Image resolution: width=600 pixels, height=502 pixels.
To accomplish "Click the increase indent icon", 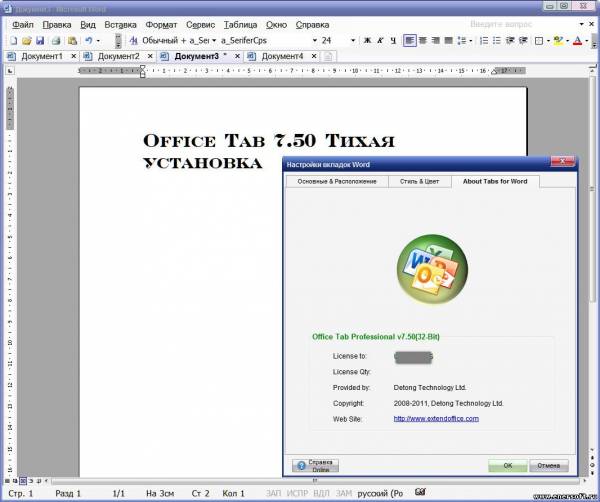I will [523, 41].
